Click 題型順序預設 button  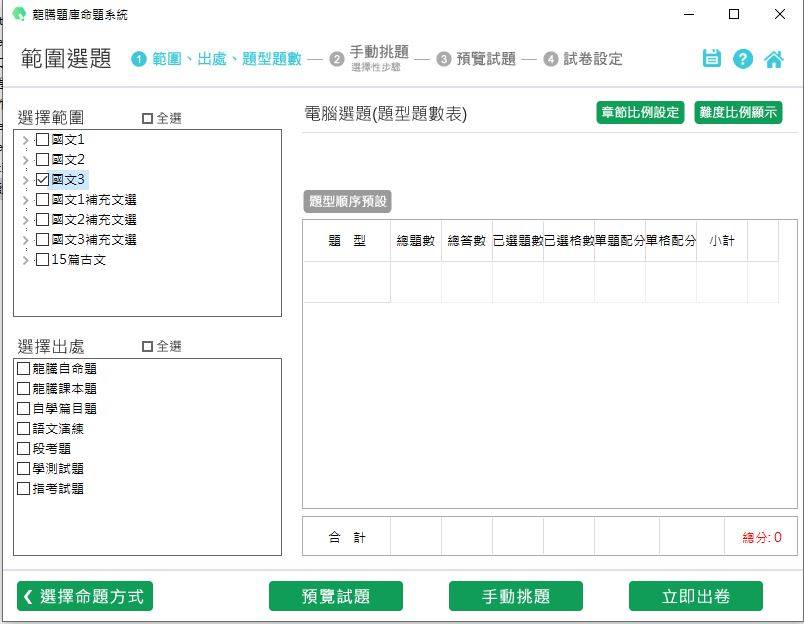pyautogui.click(x=348, y=202)
